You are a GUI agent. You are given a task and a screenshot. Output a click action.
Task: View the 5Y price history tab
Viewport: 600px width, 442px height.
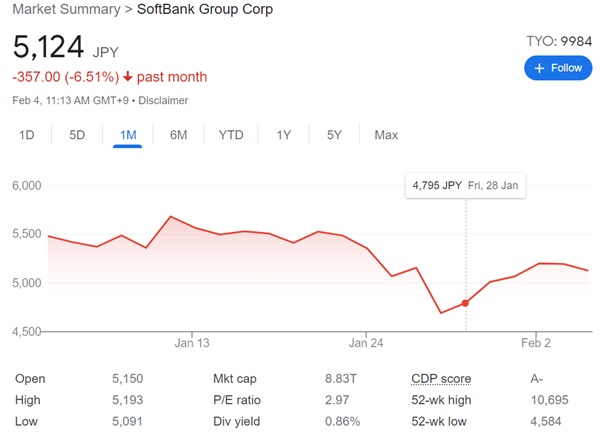click(x=334, y=135)
